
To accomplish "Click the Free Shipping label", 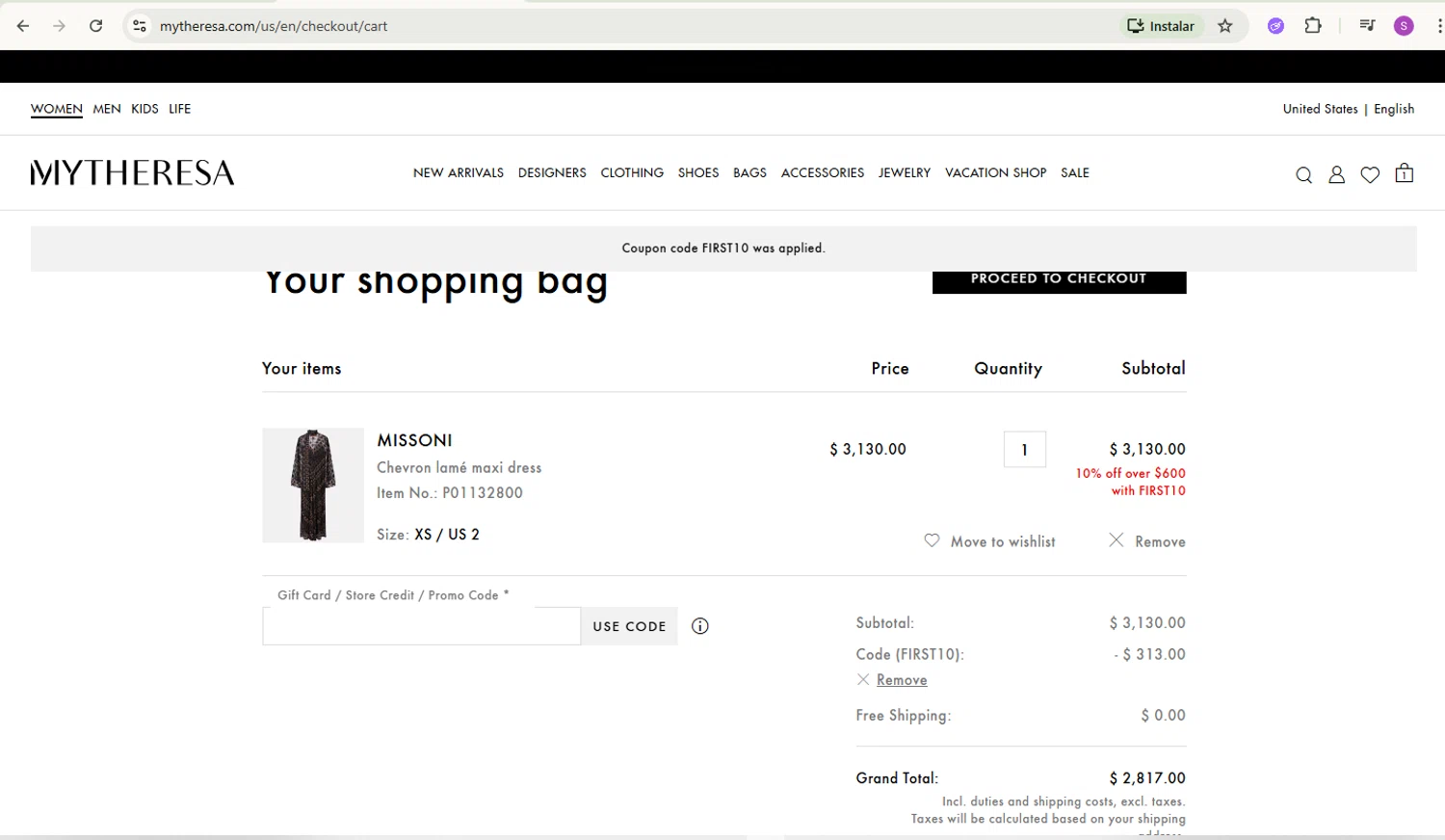I will pyautogui.click(x=904, y=716).
